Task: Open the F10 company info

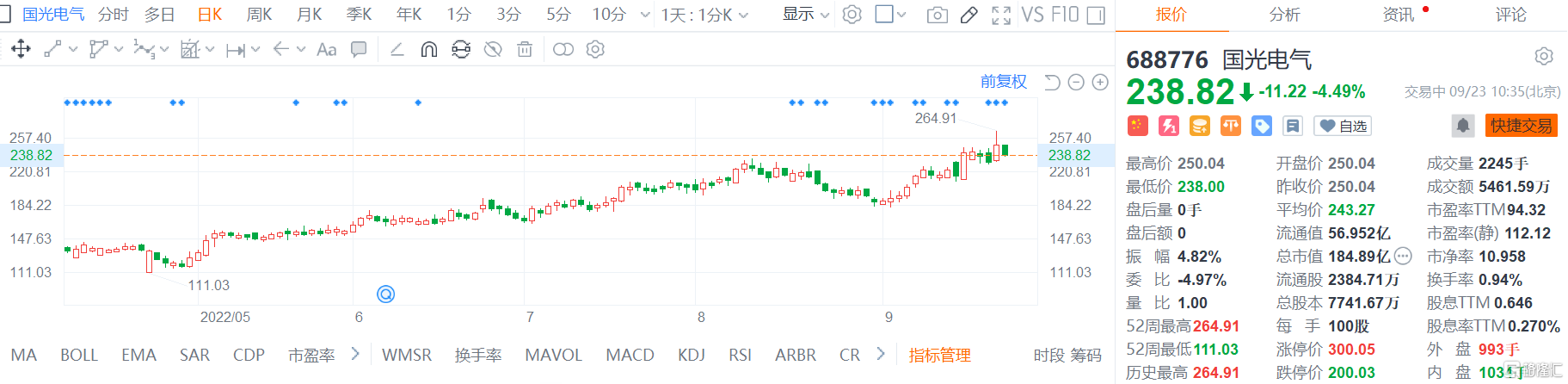Action: tap(1064, 15)
